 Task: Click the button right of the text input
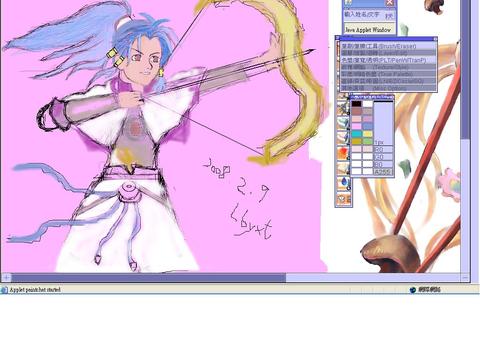click(389, 15)
